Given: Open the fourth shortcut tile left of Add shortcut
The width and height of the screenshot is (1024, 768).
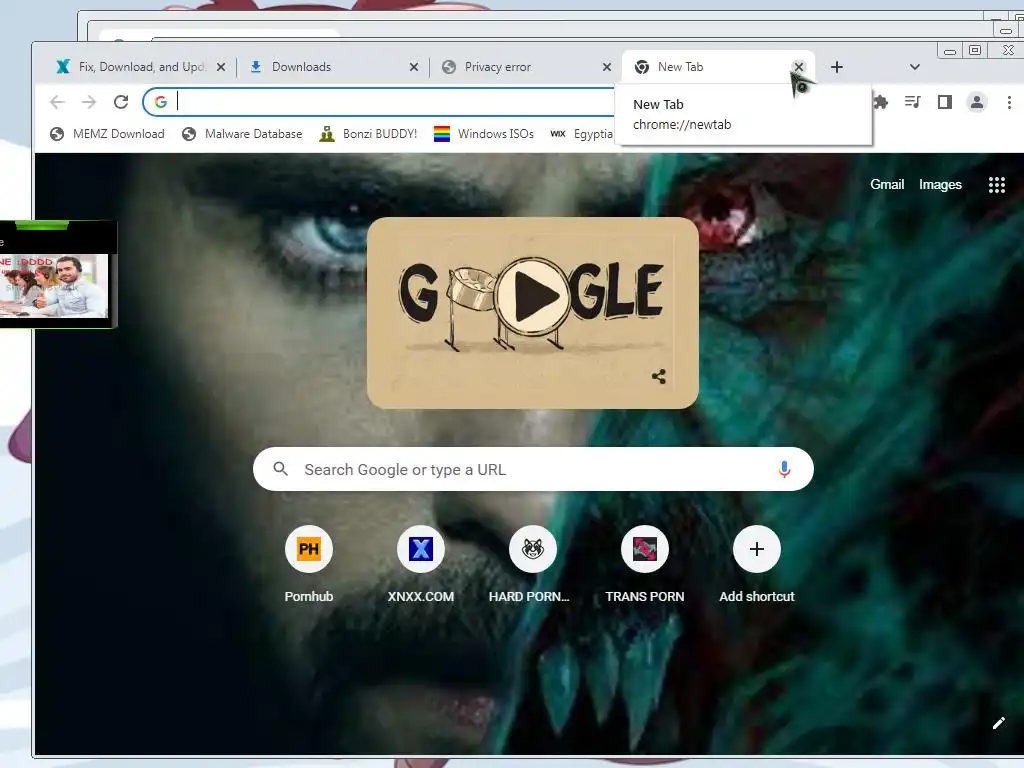Looking at the screenshot, I should [x=645, y=549].
